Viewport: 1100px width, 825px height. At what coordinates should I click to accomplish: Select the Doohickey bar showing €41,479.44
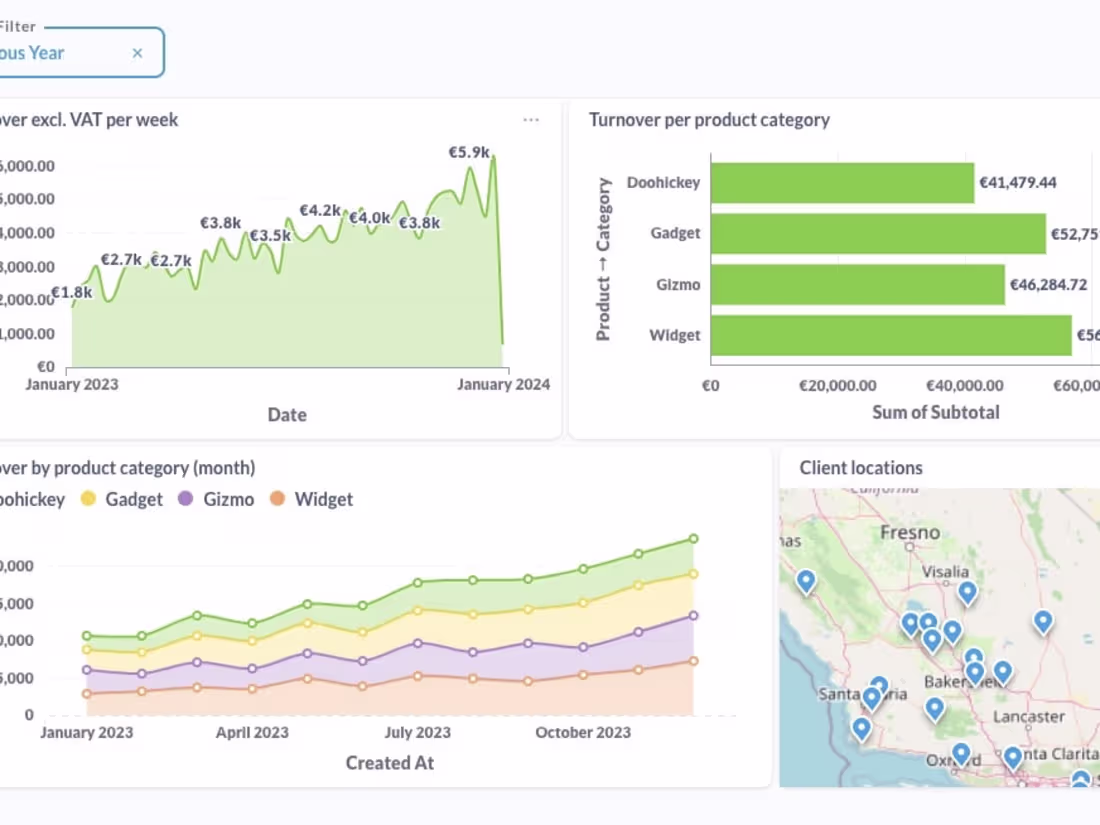pos(840,182)
